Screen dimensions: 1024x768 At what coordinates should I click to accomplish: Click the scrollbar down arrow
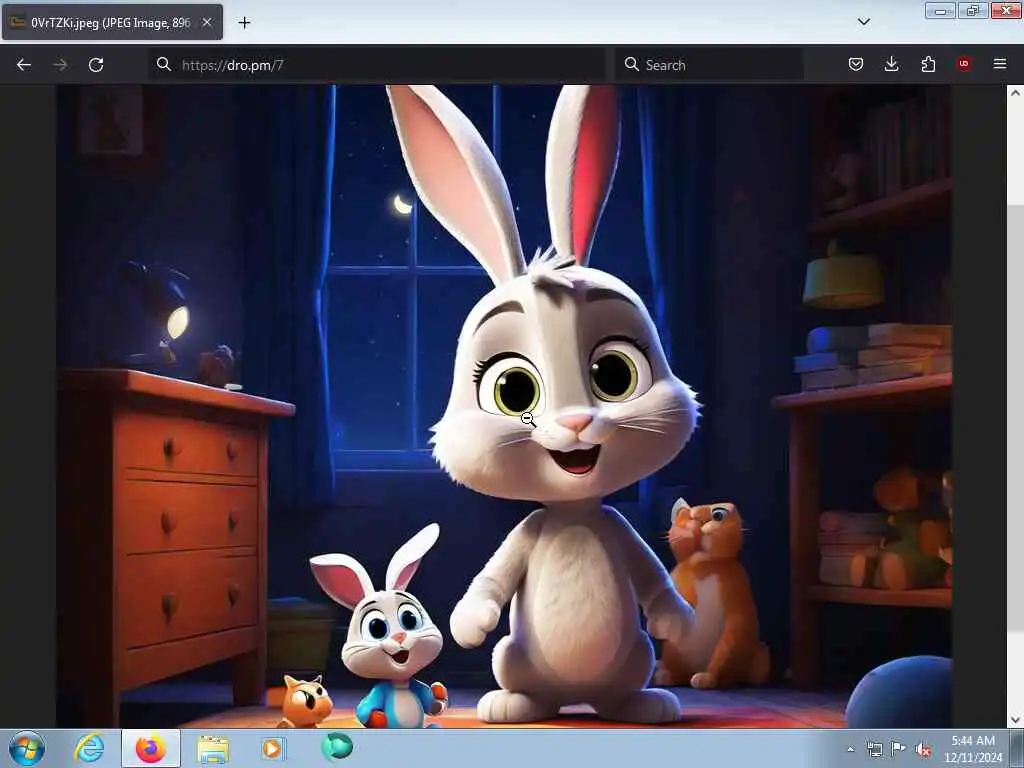(1015, 720)
